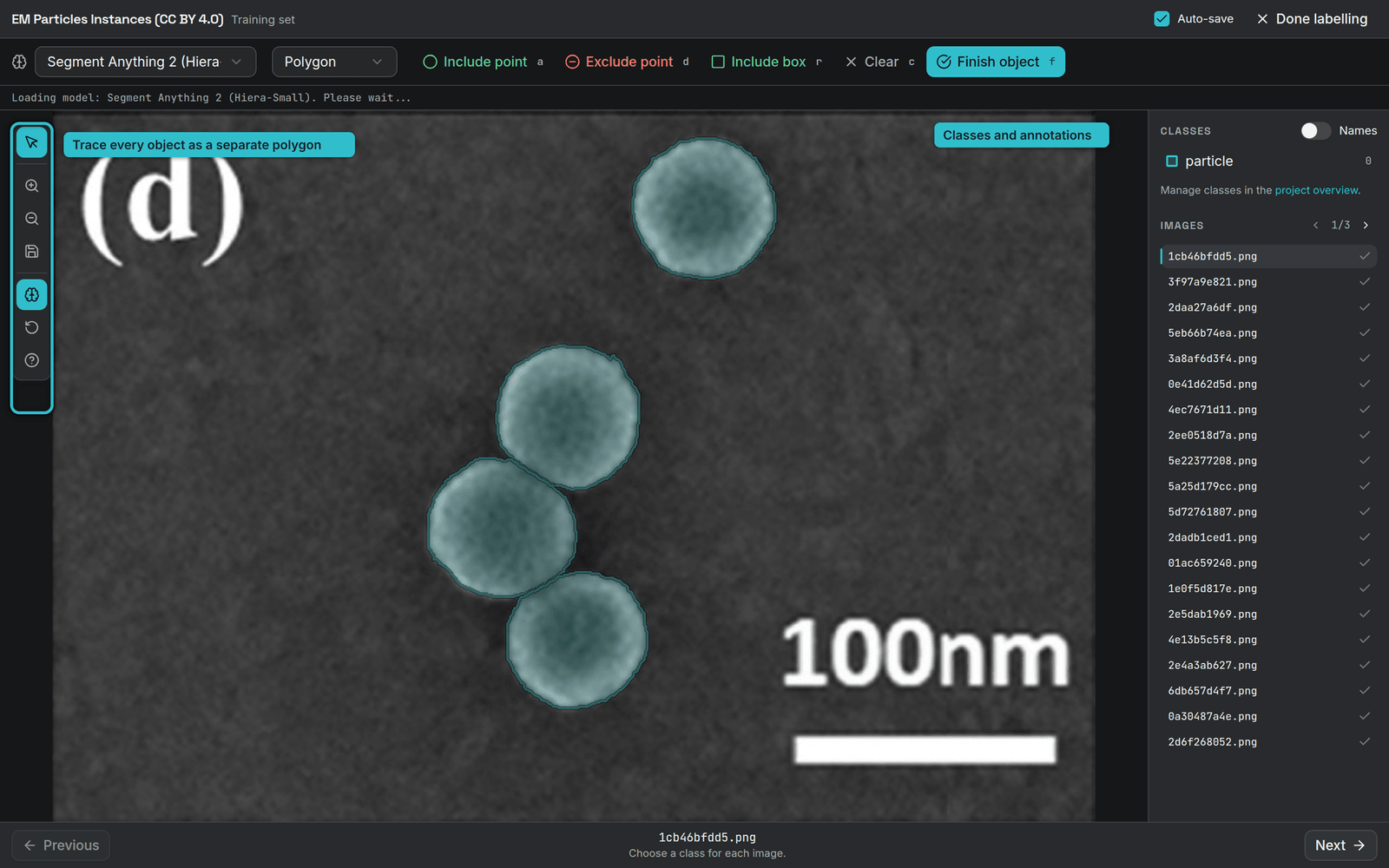Select the particle class checkbox
The width and height of the screenshot is (1389, 868).
1172,161
